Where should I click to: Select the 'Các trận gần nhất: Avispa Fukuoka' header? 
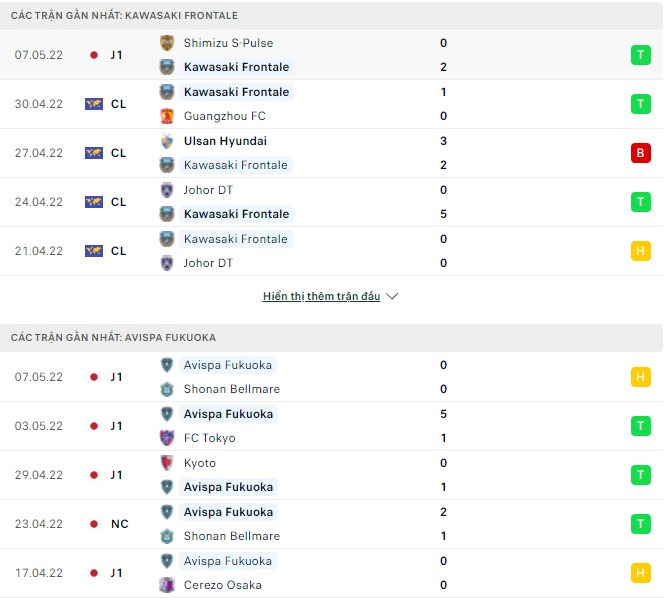click(x=114, y=338)
